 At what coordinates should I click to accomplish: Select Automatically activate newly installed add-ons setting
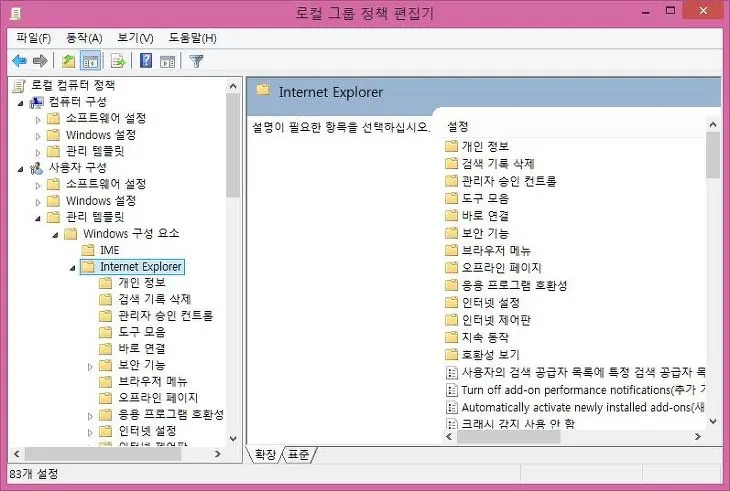click(575, 408)
